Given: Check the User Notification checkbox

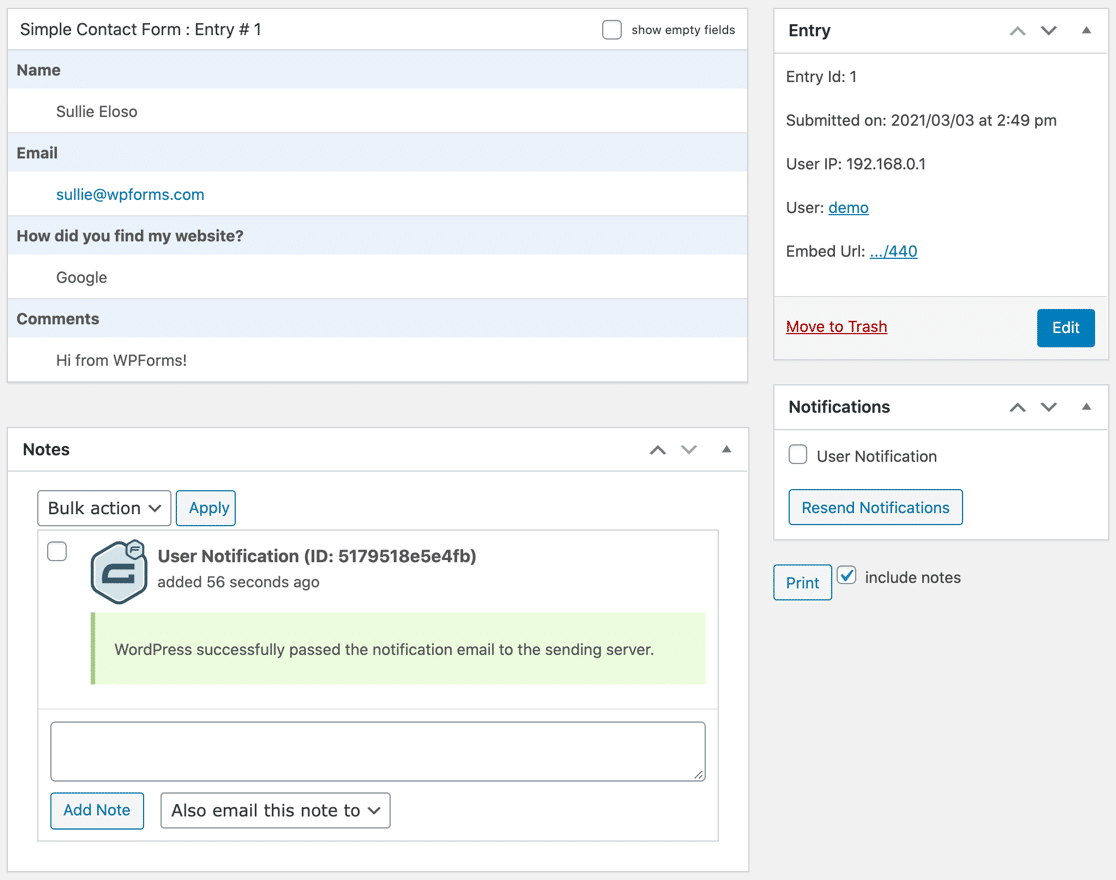Looking at the screenshot, I should 798,454.
